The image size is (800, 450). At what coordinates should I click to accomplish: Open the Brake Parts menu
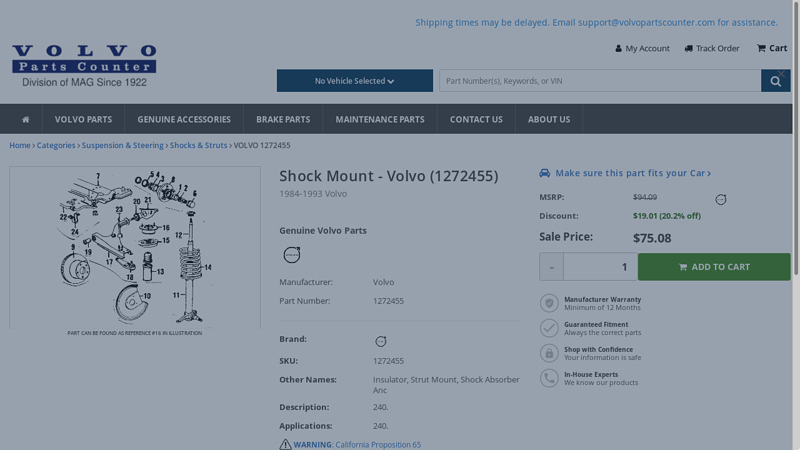click(x=283, y=119)
